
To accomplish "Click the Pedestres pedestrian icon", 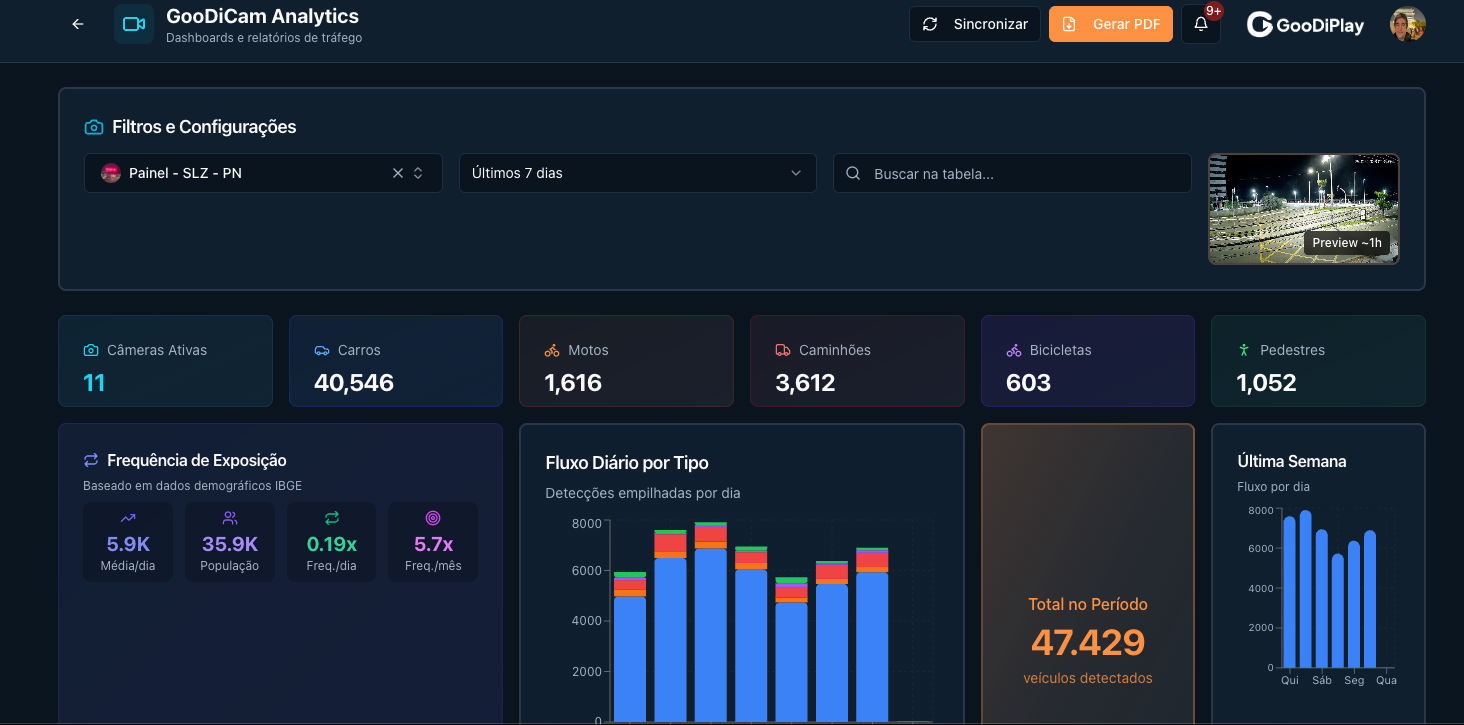I will 1244,350.
